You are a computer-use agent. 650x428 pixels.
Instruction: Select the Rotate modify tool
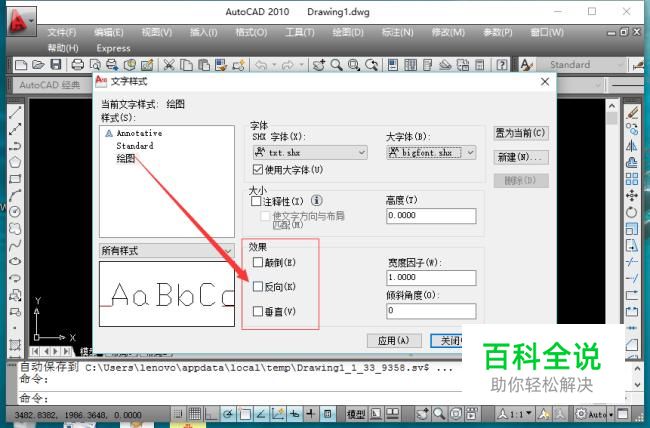tap(632, 212)
